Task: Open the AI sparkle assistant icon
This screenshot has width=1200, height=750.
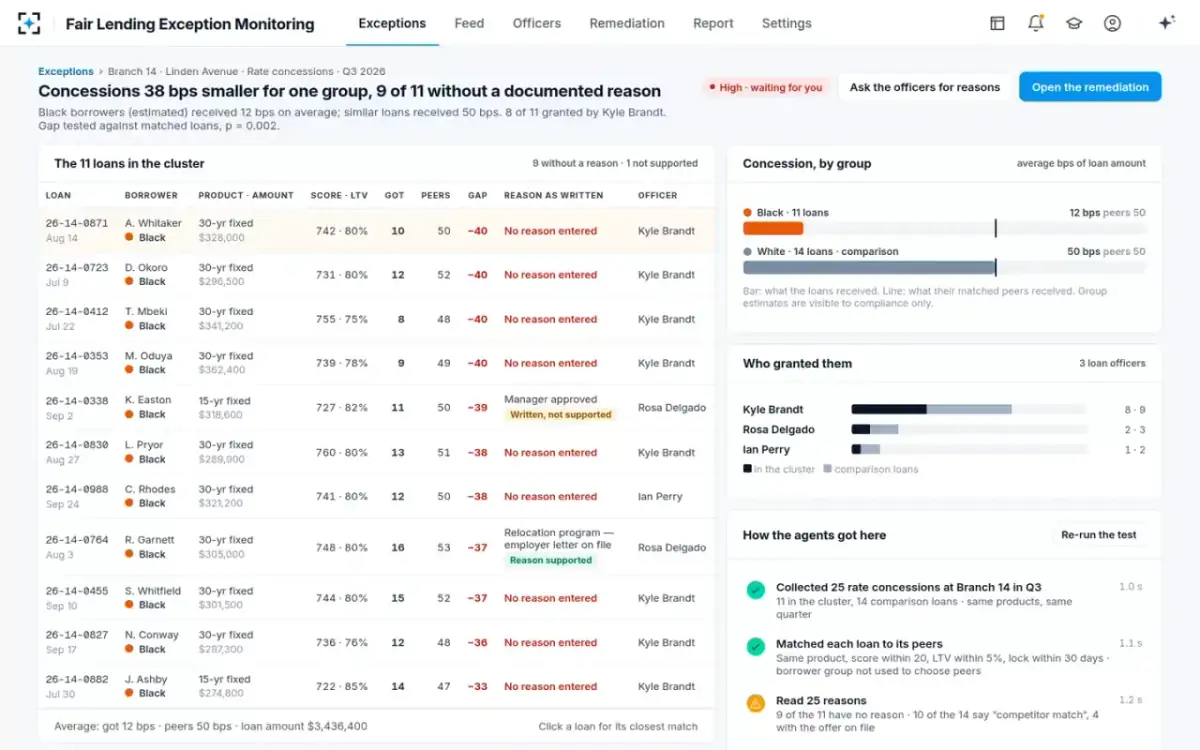Action: [1166, 23]
